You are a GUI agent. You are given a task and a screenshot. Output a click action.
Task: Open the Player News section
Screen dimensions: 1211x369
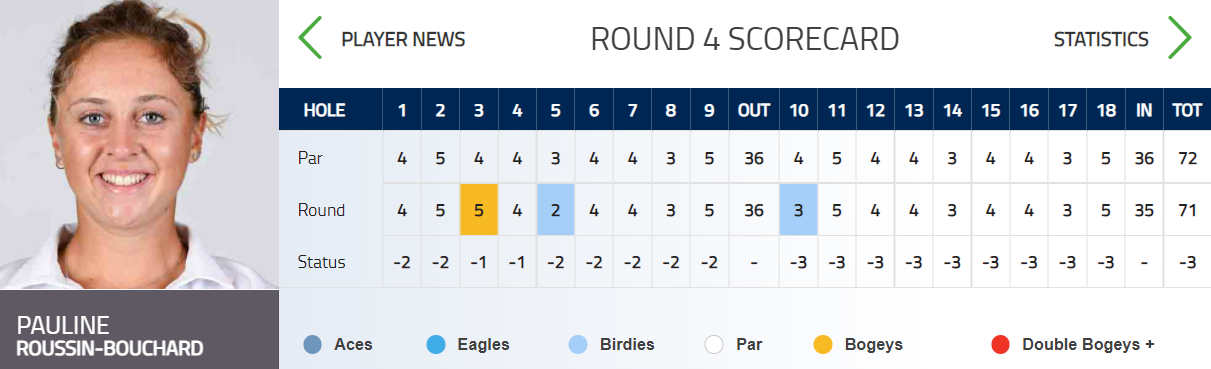(403, 39)
